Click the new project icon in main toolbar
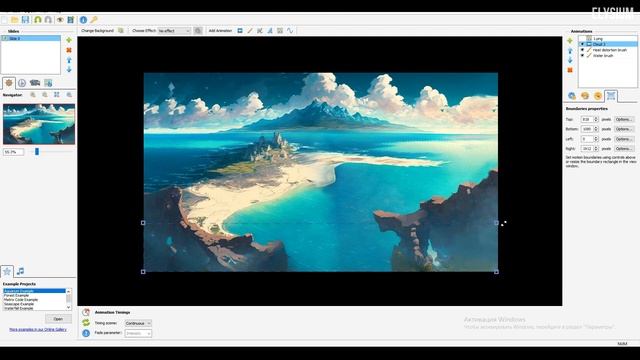The image size is (640, 360). click(x=4, y=20)
